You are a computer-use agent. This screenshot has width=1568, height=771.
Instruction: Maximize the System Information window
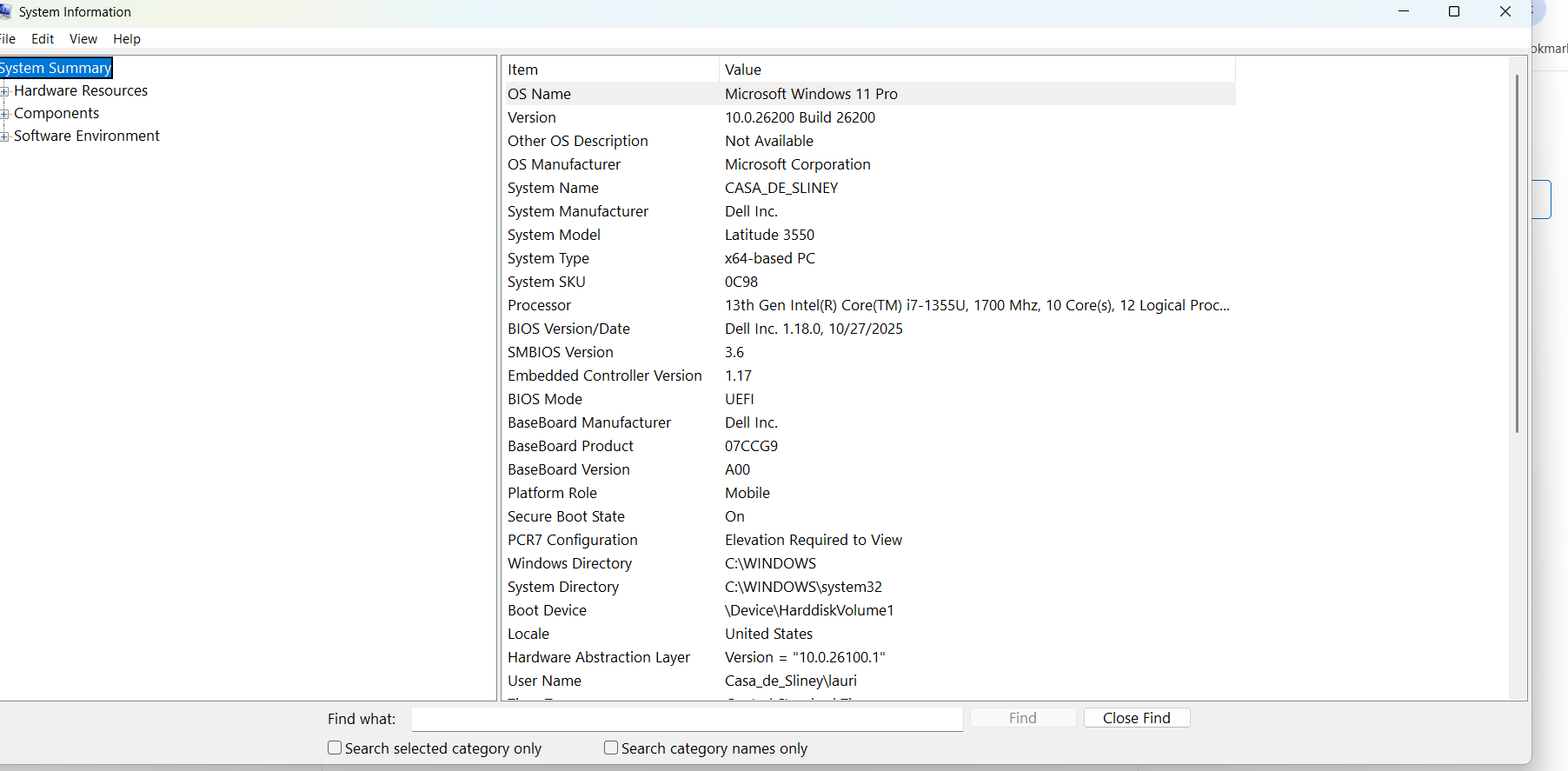pyautogui.click(x=1454, y=11)
